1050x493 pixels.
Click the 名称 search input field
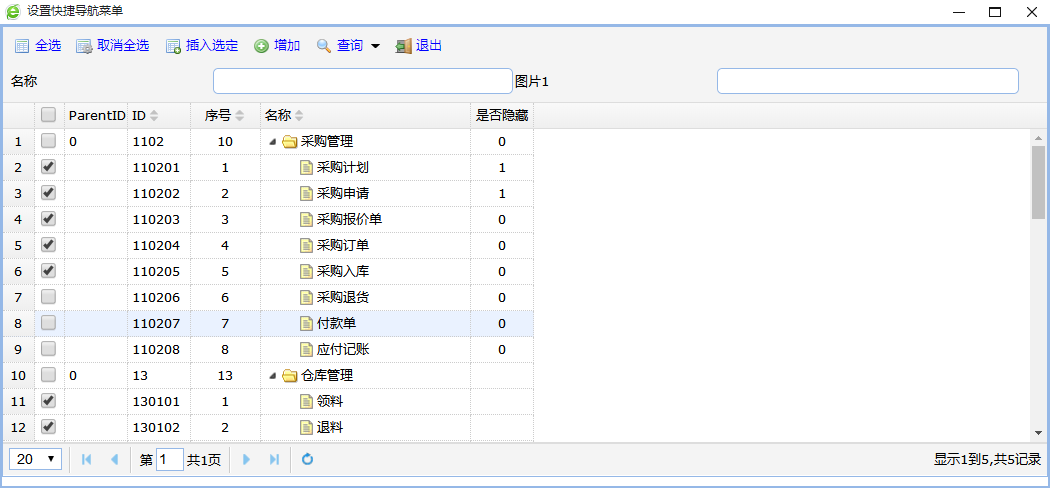362,81
